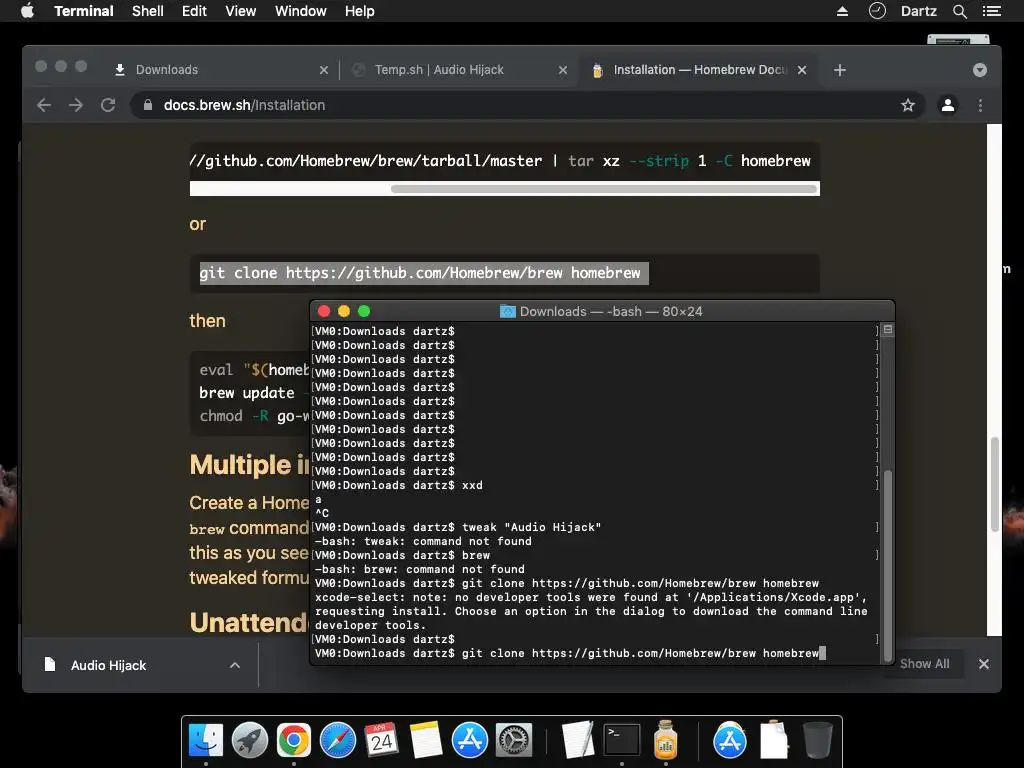Open Chrome tab search dropdown
The height and width of the screenshot is (768, 1024).
(980, 70)
